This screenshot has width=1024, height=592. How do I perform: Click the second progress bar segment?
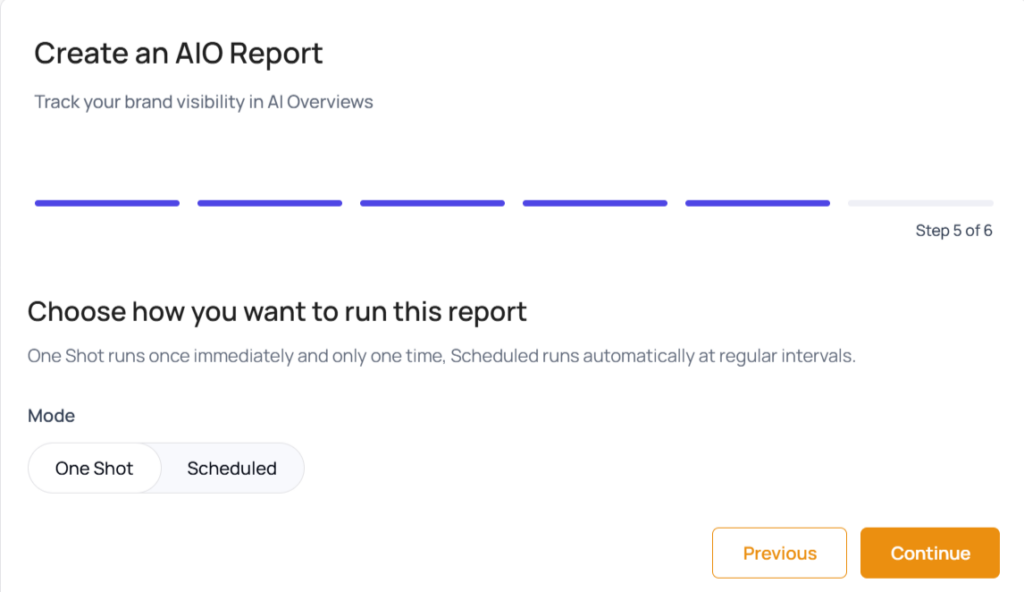[270, 203]
